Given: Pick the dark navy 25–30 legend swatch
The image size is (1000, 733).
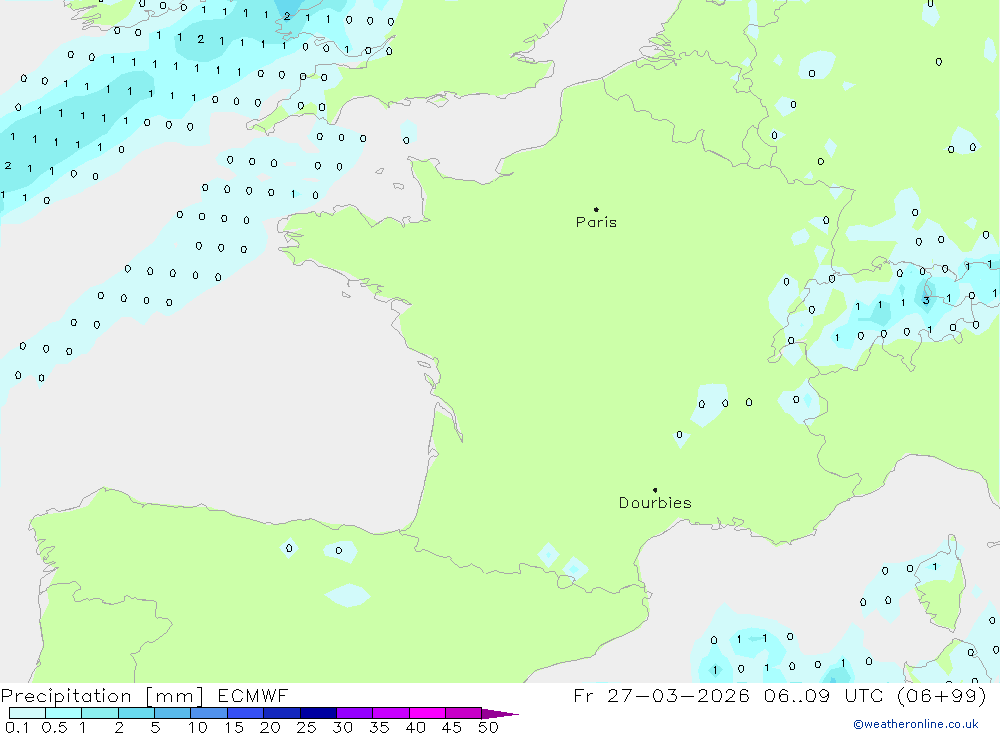Looking at the screenshot, I should point(318,713).
